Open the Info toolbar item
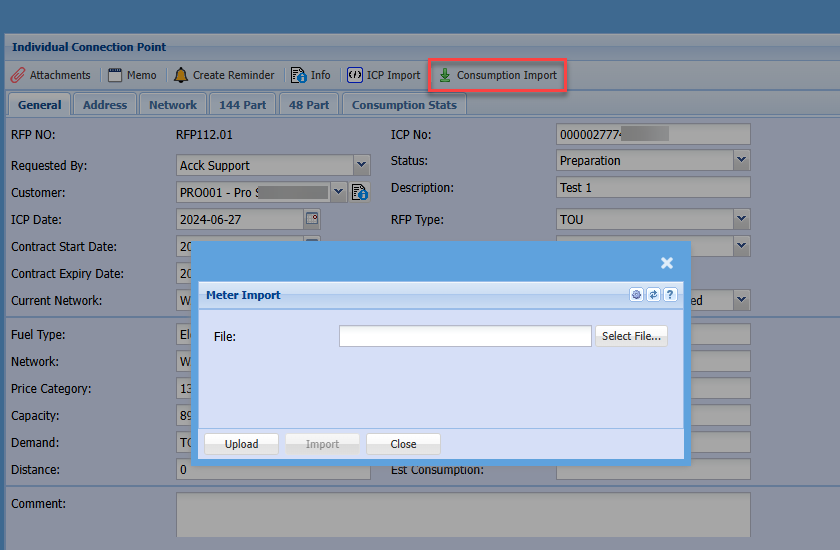This screenshot has width=840, height=550. click(x=310, y=75)
